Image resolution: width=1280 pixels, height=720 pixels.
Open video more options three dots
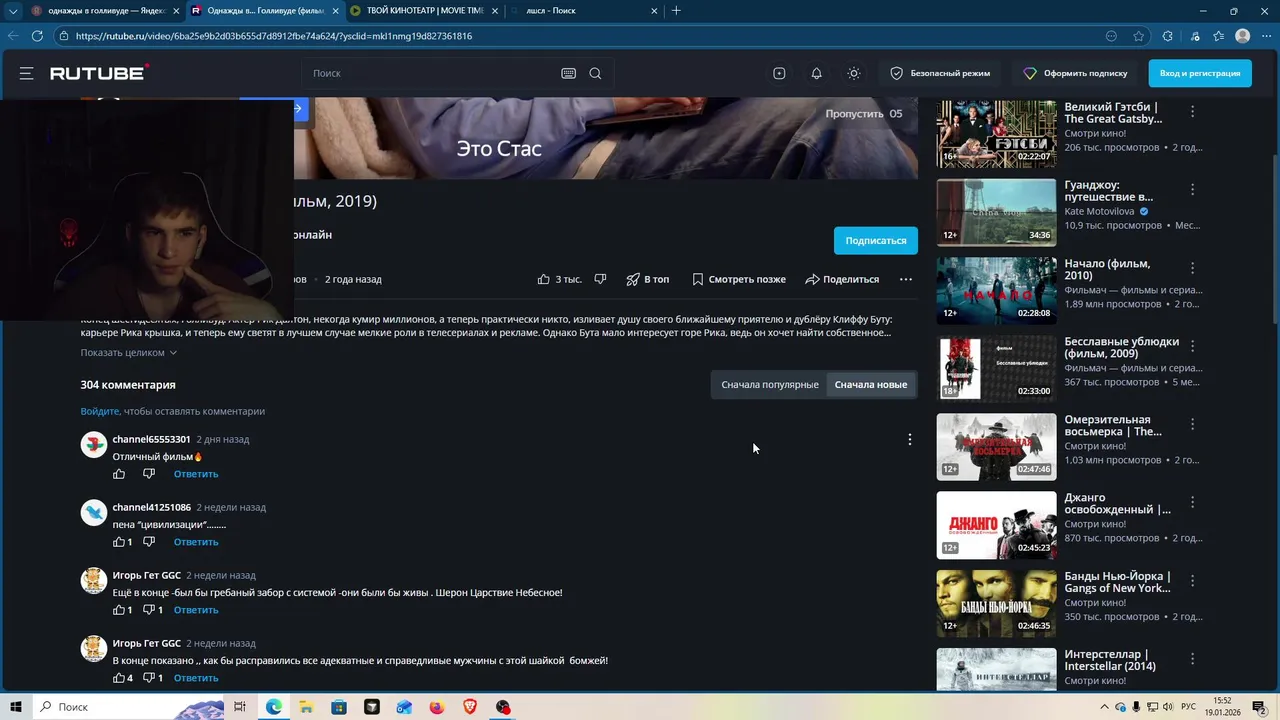click(x=905, y=279)
